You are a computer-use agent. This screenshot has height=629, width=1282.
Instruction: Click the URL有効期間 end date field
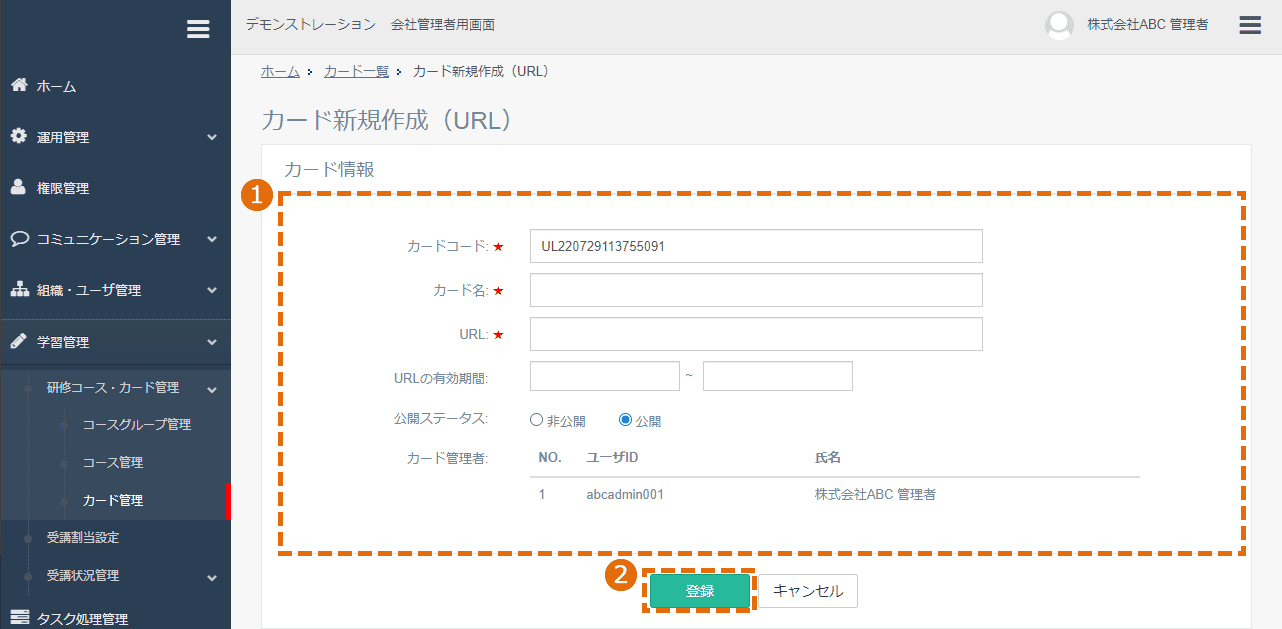click(778, 376)
